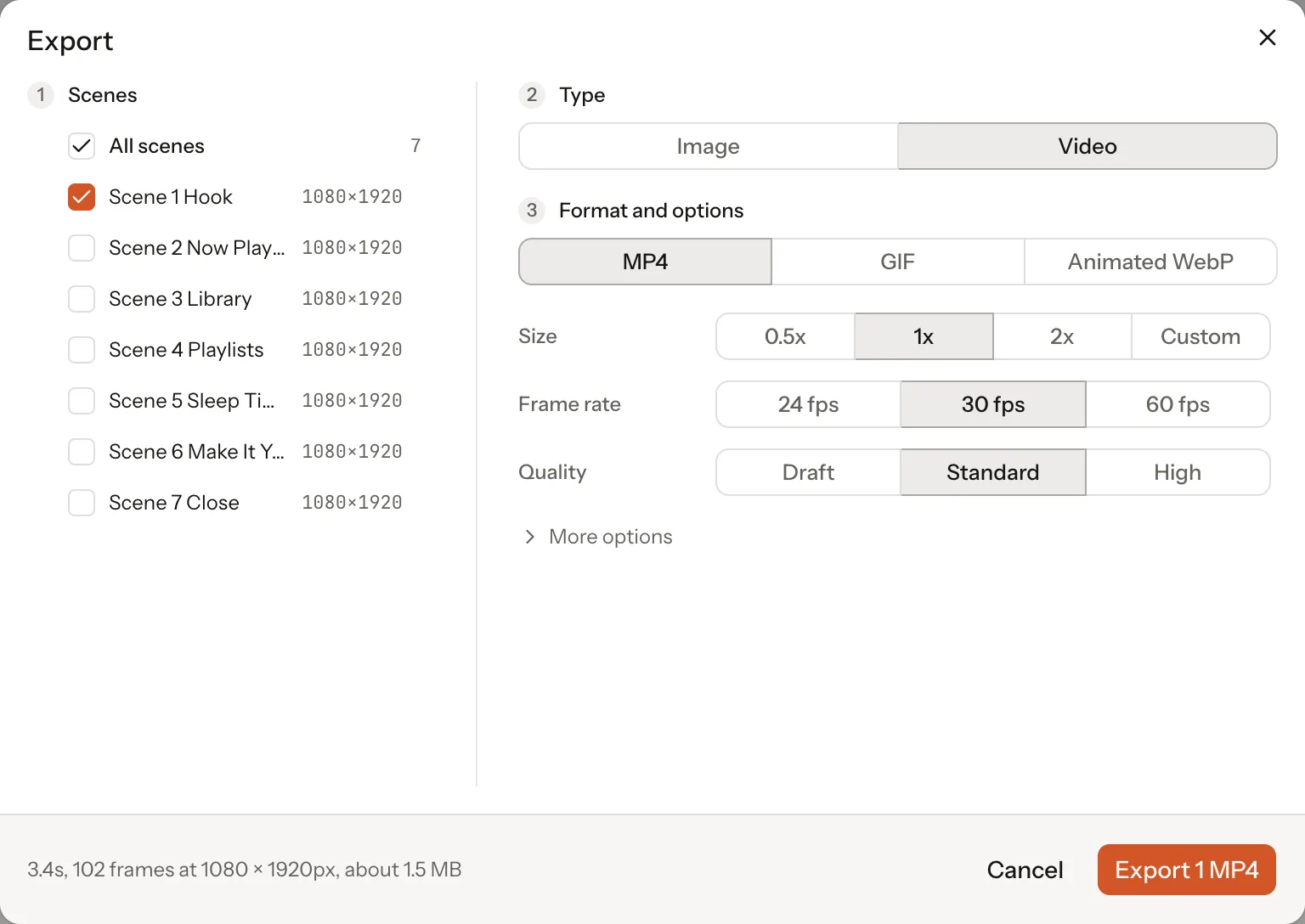1305x924 pixels.
Task: Toggle the All scenes checkbox
Action: click(x=82, y=146)
